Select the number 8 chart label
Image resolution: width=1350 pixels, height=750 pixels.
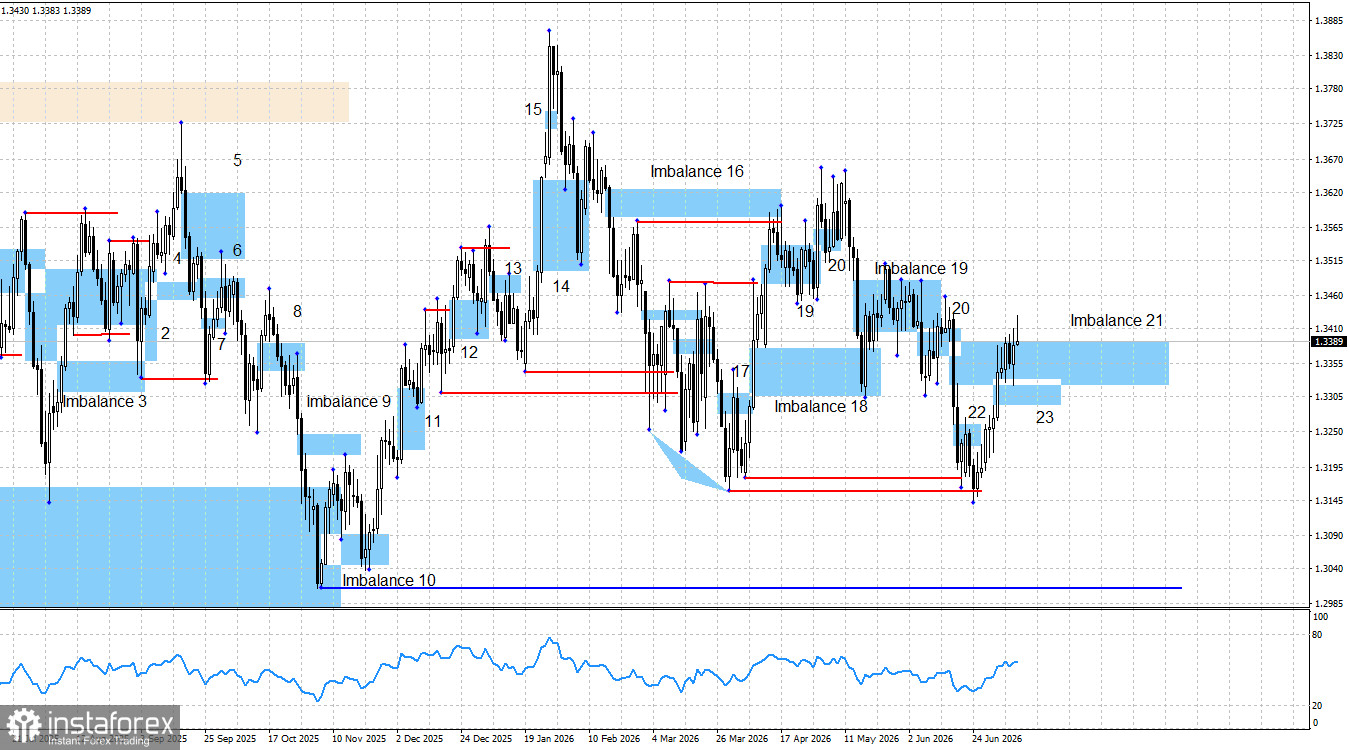pos(297,312)
